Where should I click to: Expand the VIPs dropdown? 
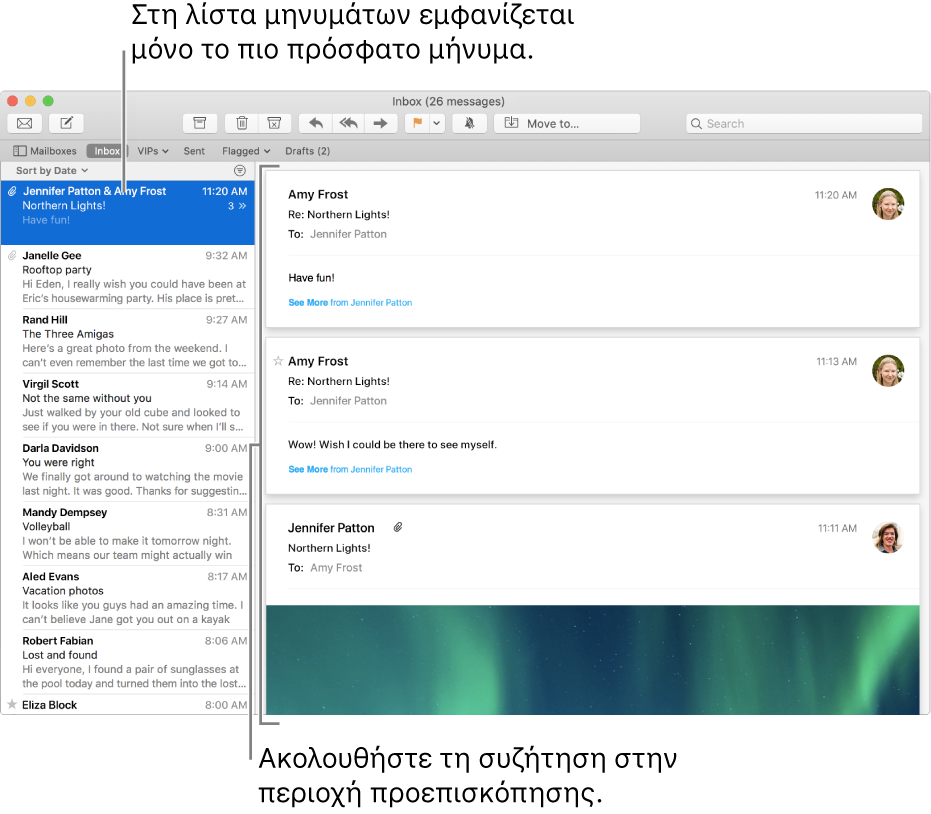[x=153, y=151]
